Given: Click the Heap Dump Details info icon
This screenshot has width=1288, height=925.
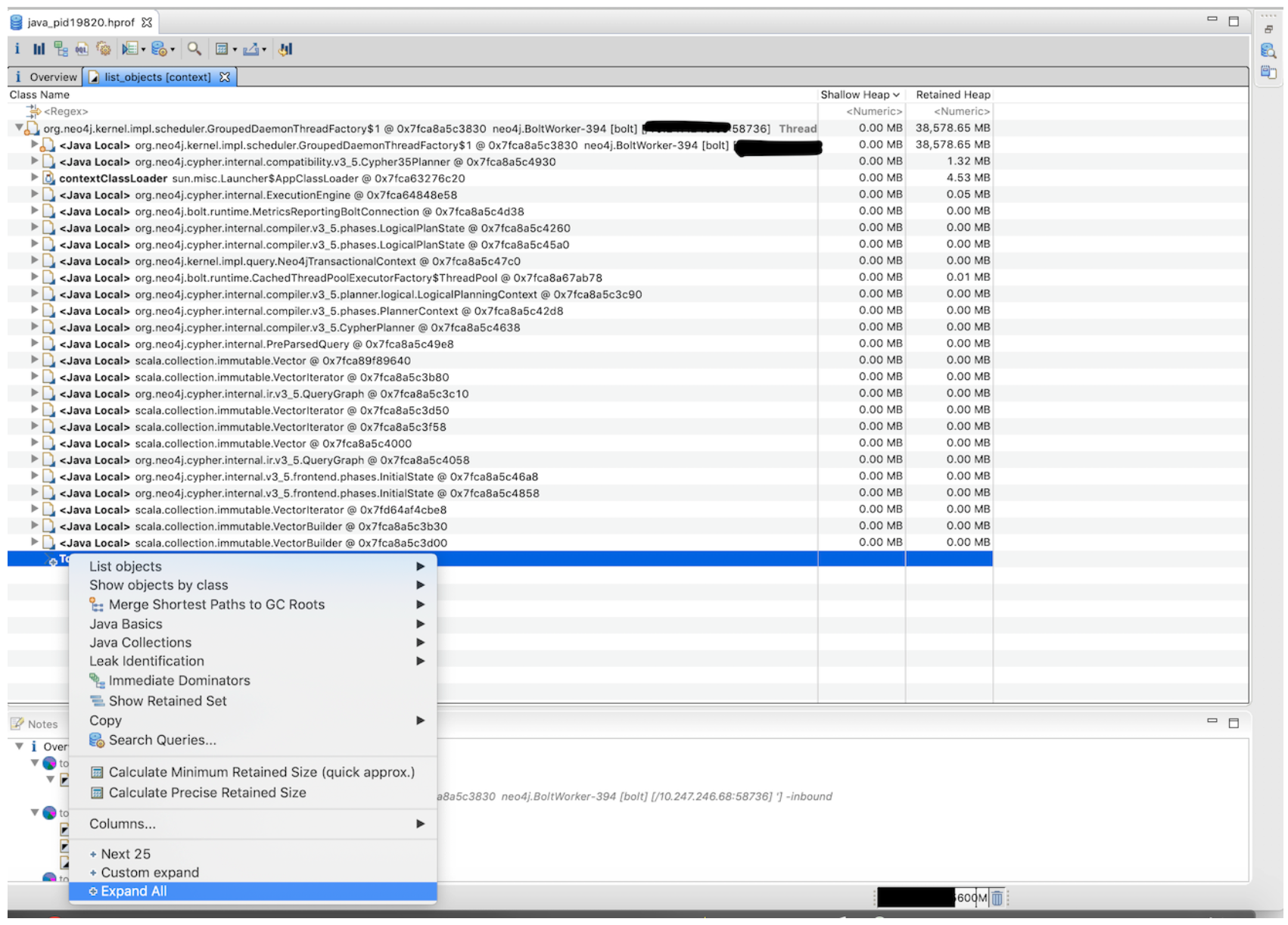Looking at the screenshot, I should (x=17, y=49).
